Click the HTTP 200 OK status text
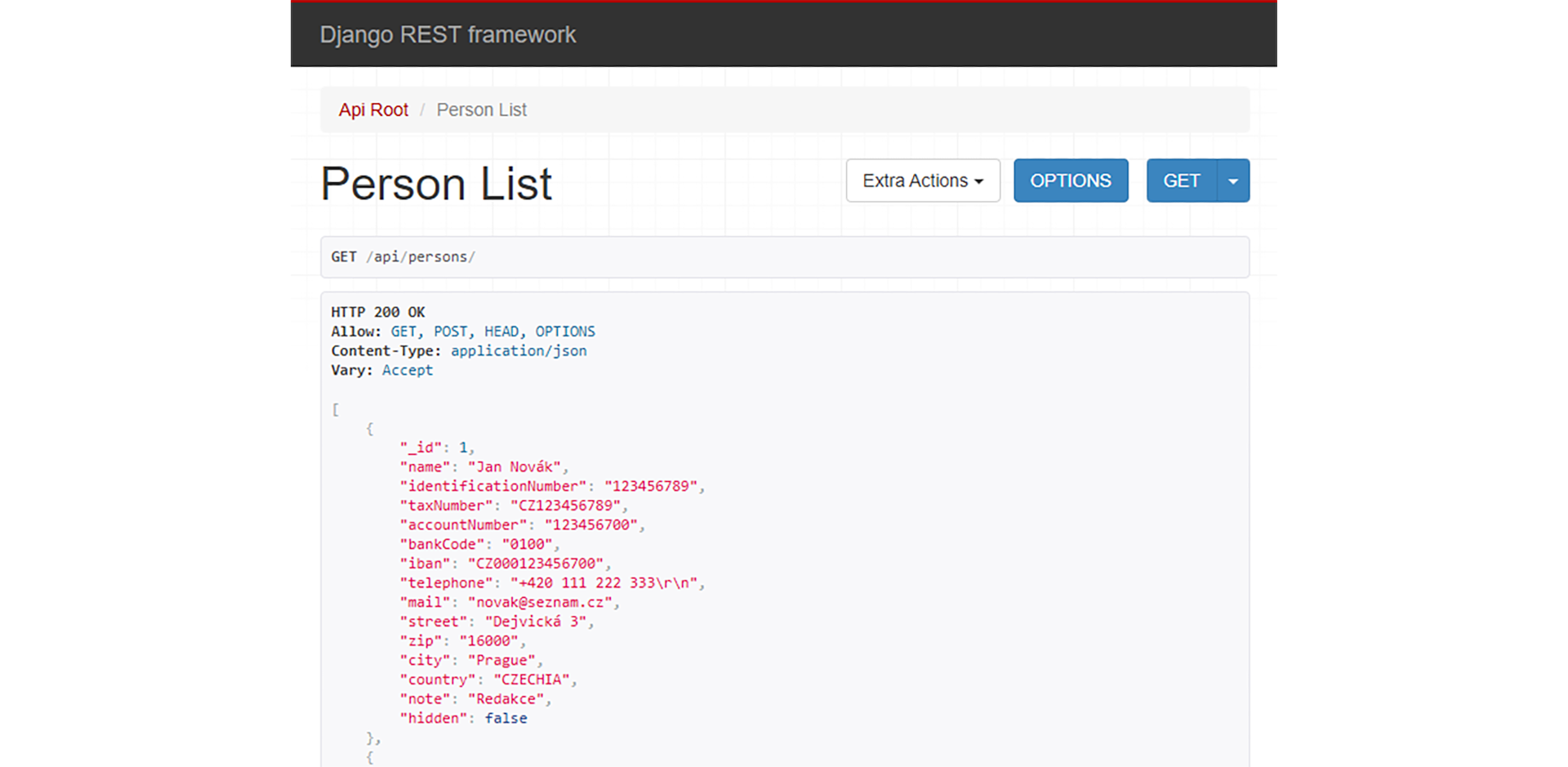This screenshot has width=1568, height=767. (378, 312)
